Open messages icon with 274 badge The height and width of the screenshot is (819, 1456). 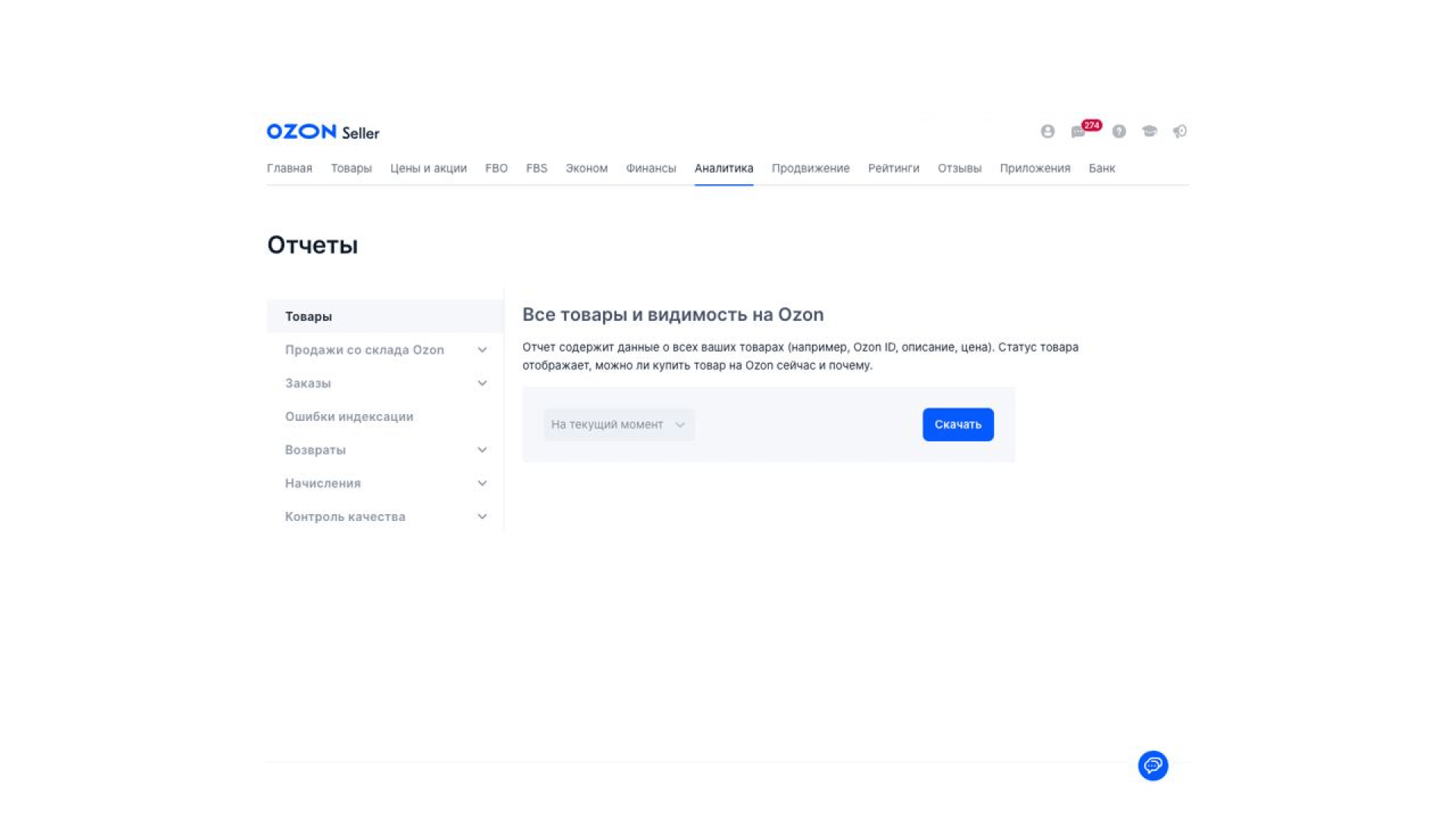(x=1085, y=130)
